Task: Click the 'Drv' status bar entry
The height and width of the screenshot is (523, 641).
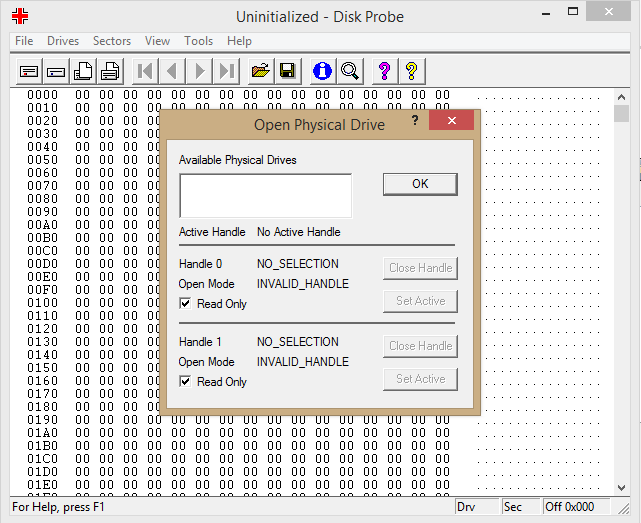Action: pos(476,507)
